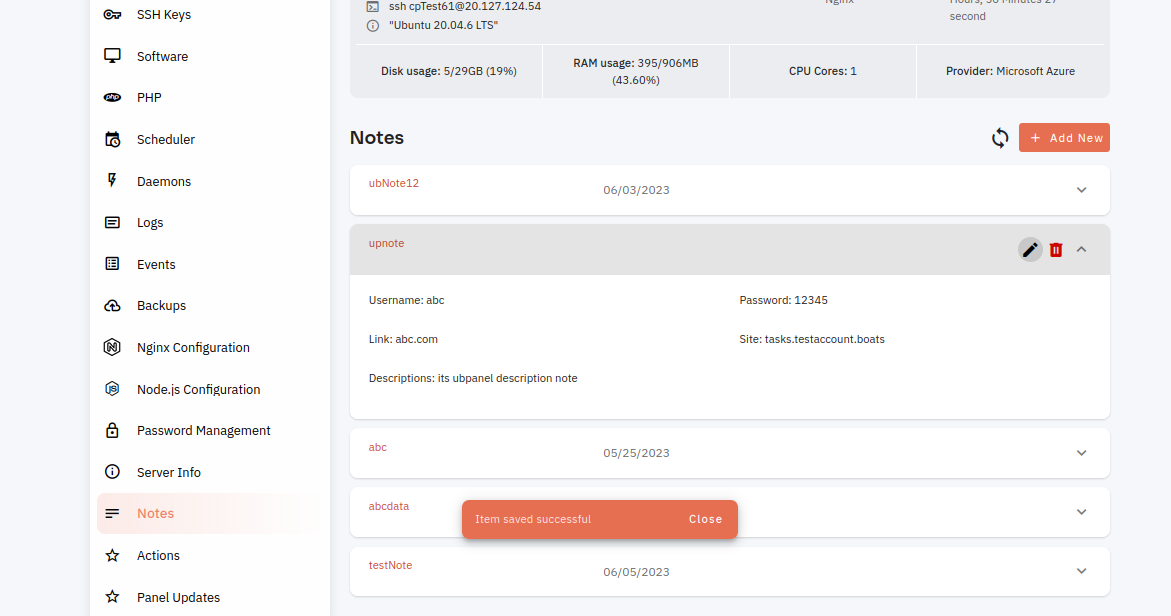Image resolution: width=1171 pixels, height=616 pixels.
Task: Click the upnote note title
Action: [386, 243]
